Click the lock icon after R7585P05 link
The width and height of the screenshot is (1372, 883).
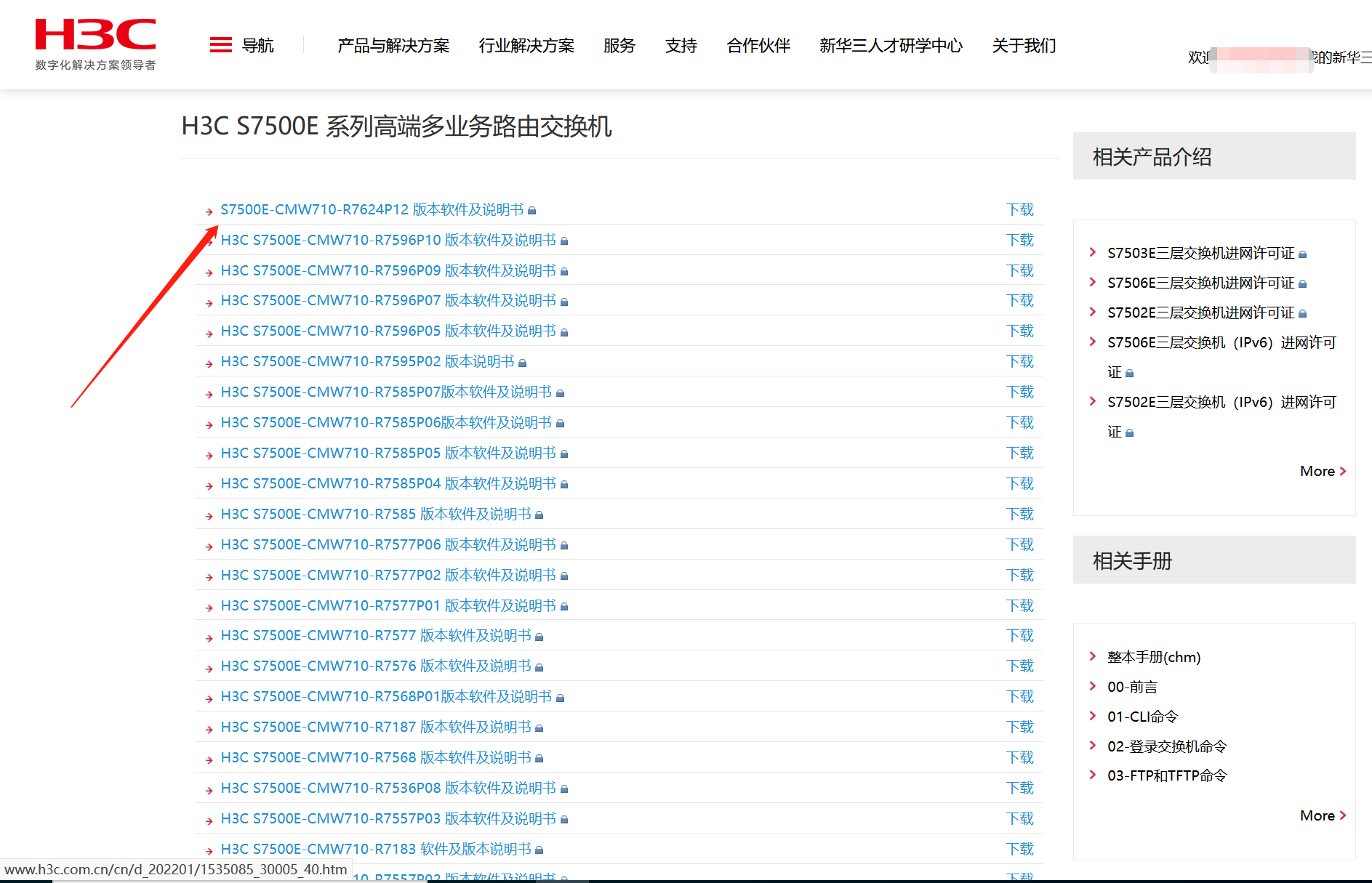(x=564, y=454)
